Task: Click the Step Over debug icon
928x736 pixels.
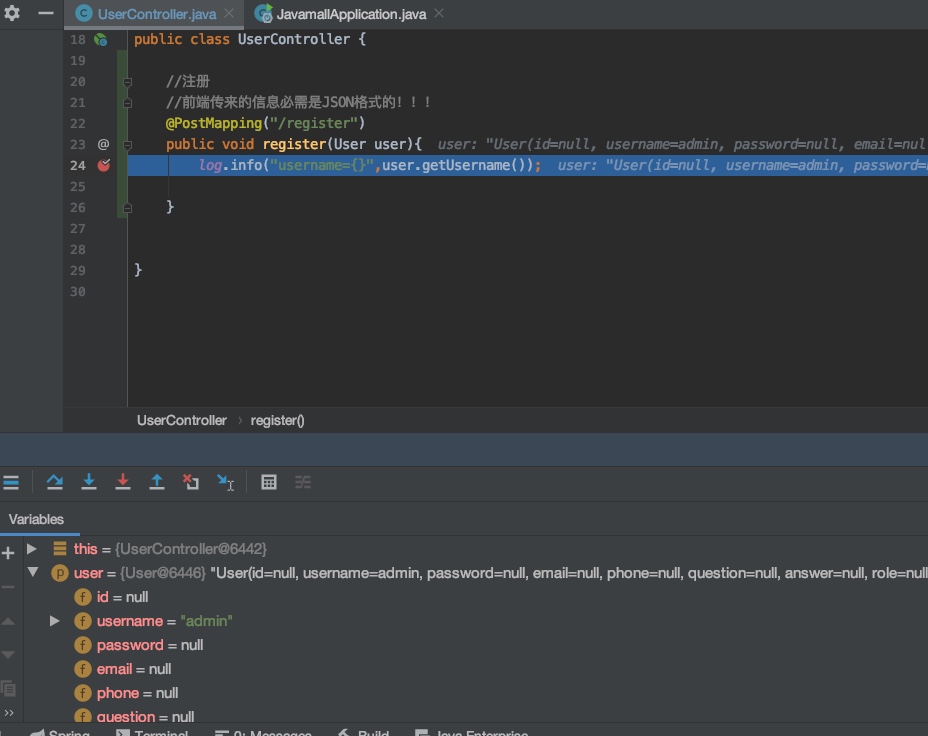Action: tap(55, 482)
